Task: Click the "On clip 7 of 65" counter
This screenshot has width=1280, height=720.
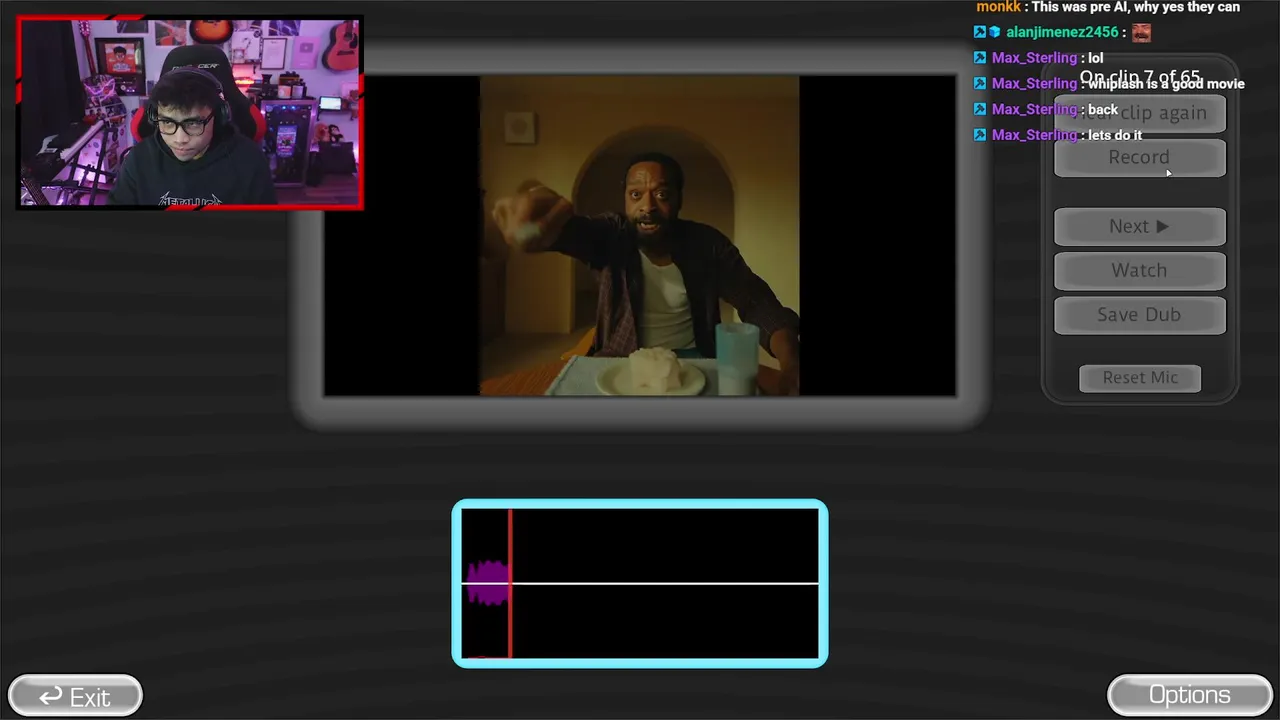Action: tap(1140, 77)
